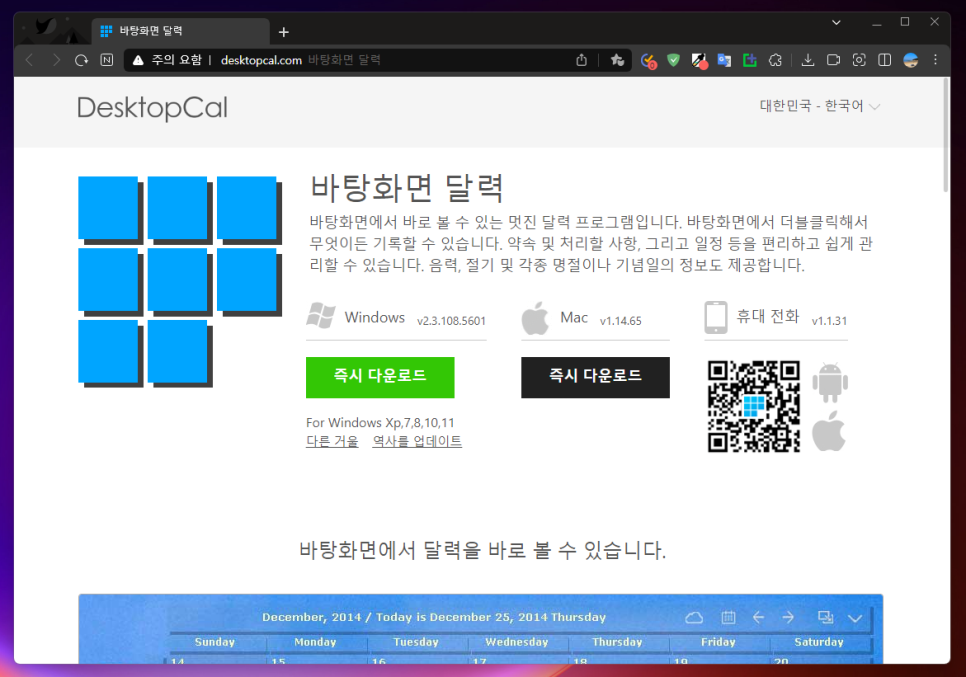Click the Windows logo icon
This screenshot has width=966, height=677.
(321, 315)
